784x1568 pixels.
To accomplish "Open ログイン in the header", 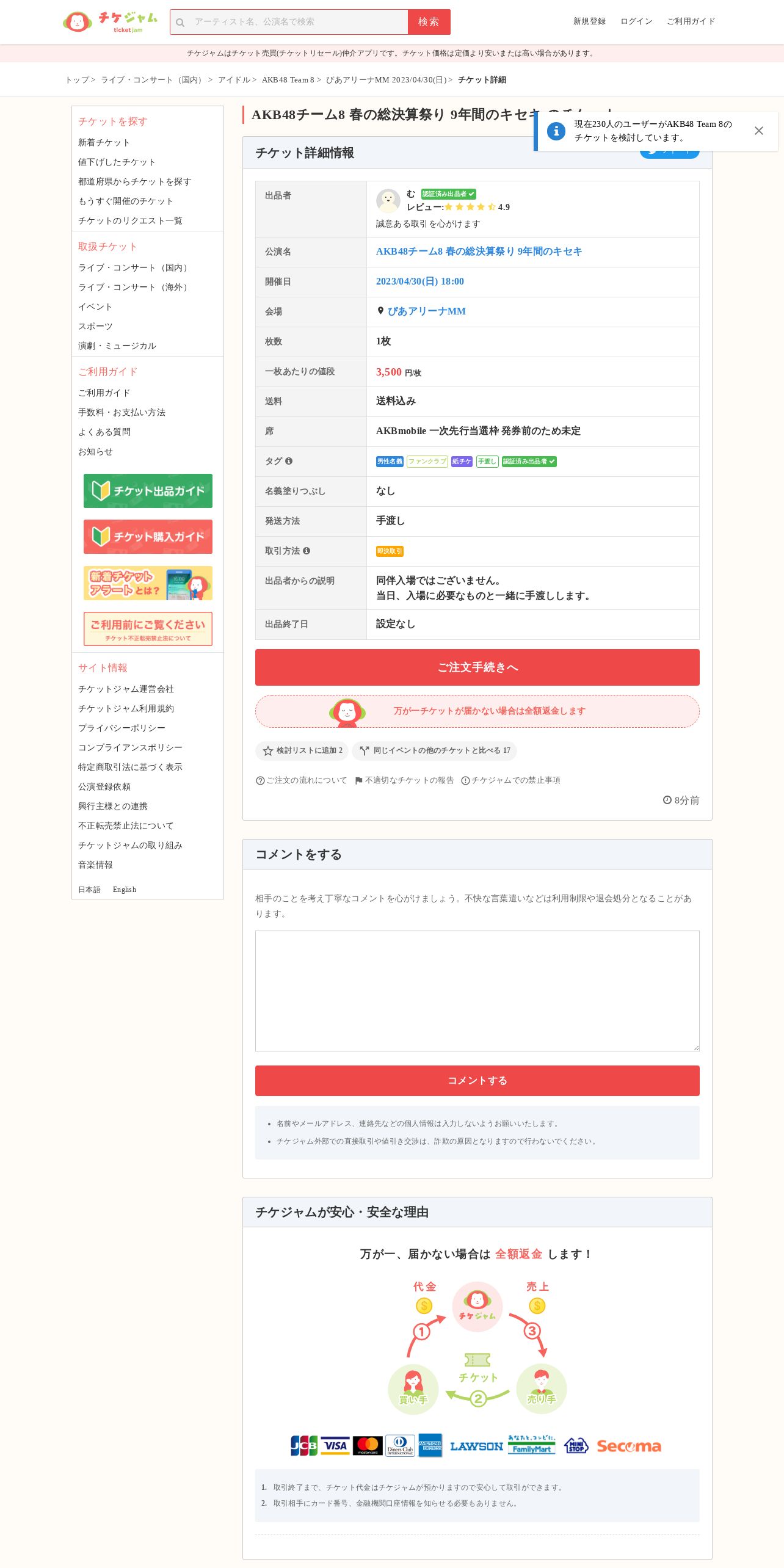I will (636, 21).
